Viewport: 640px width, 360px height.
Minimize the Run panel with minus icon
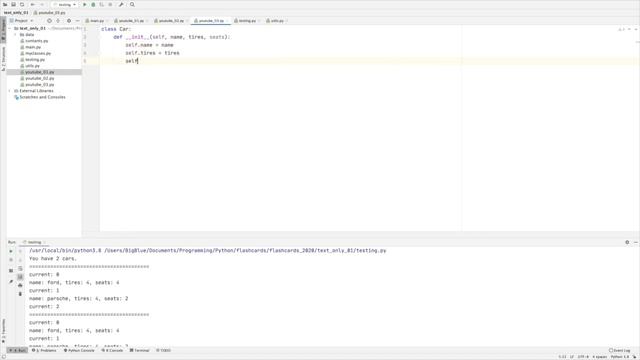(x=636, y=242)
